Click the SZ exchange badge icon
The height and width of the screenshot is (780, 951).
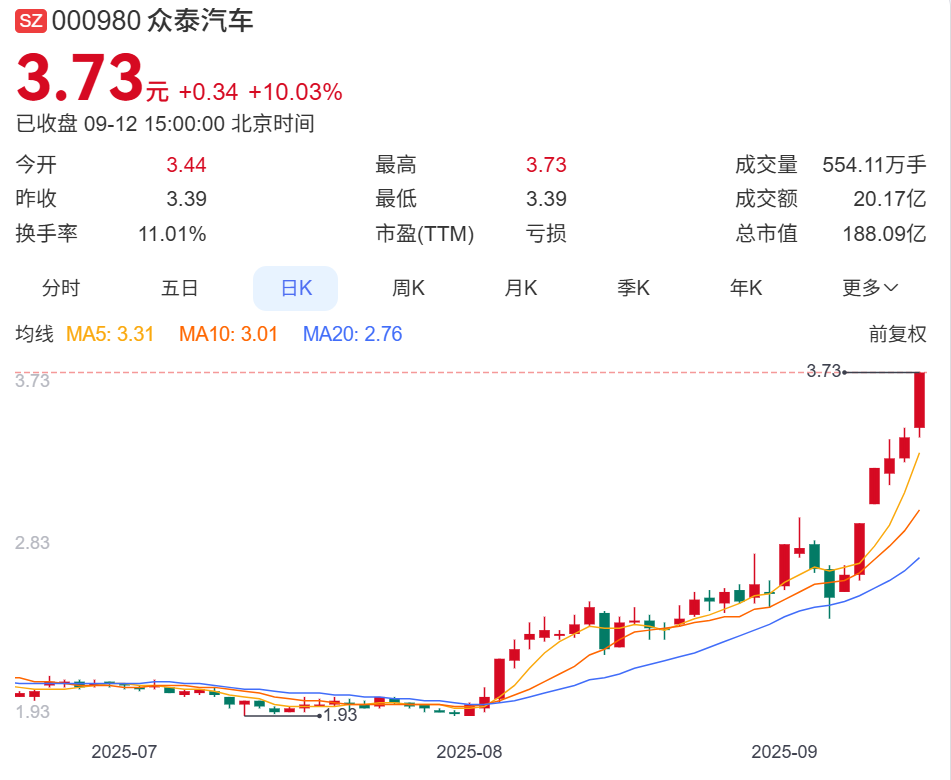pos(31,19)
